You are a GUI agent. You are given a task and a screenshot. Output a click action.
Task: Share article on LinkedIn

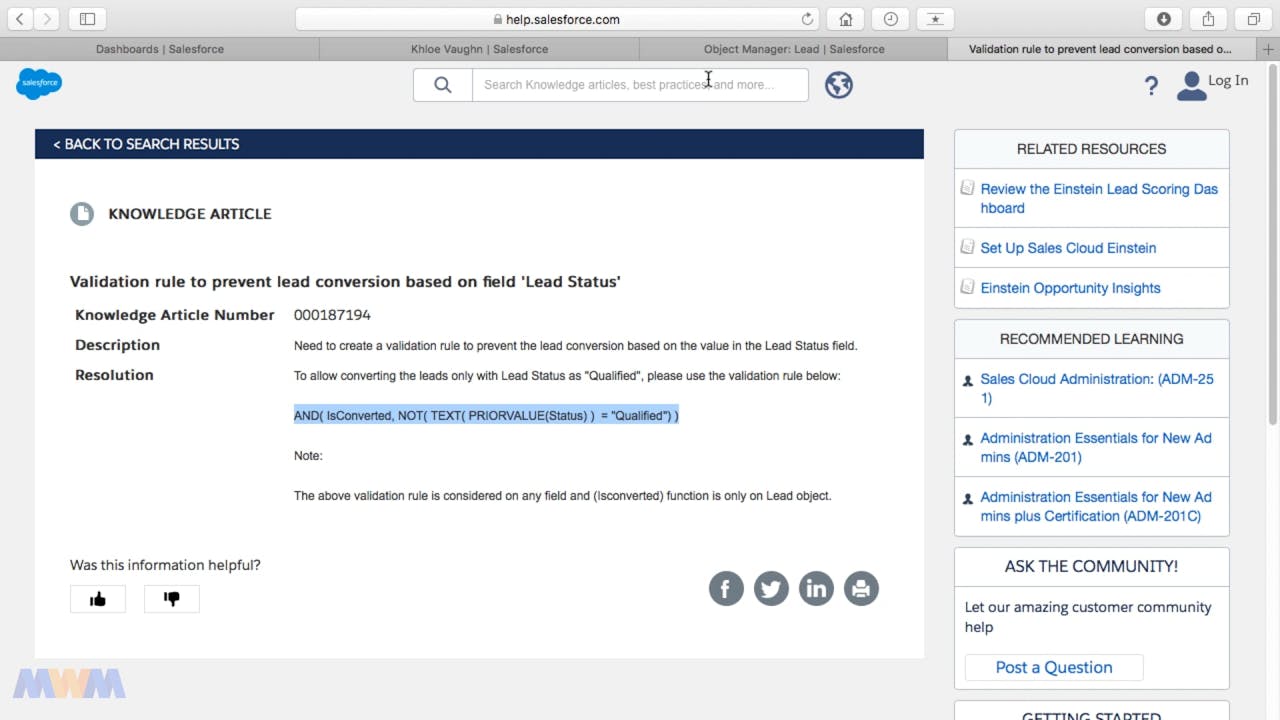pyautogui.click(x=816, y=589)
